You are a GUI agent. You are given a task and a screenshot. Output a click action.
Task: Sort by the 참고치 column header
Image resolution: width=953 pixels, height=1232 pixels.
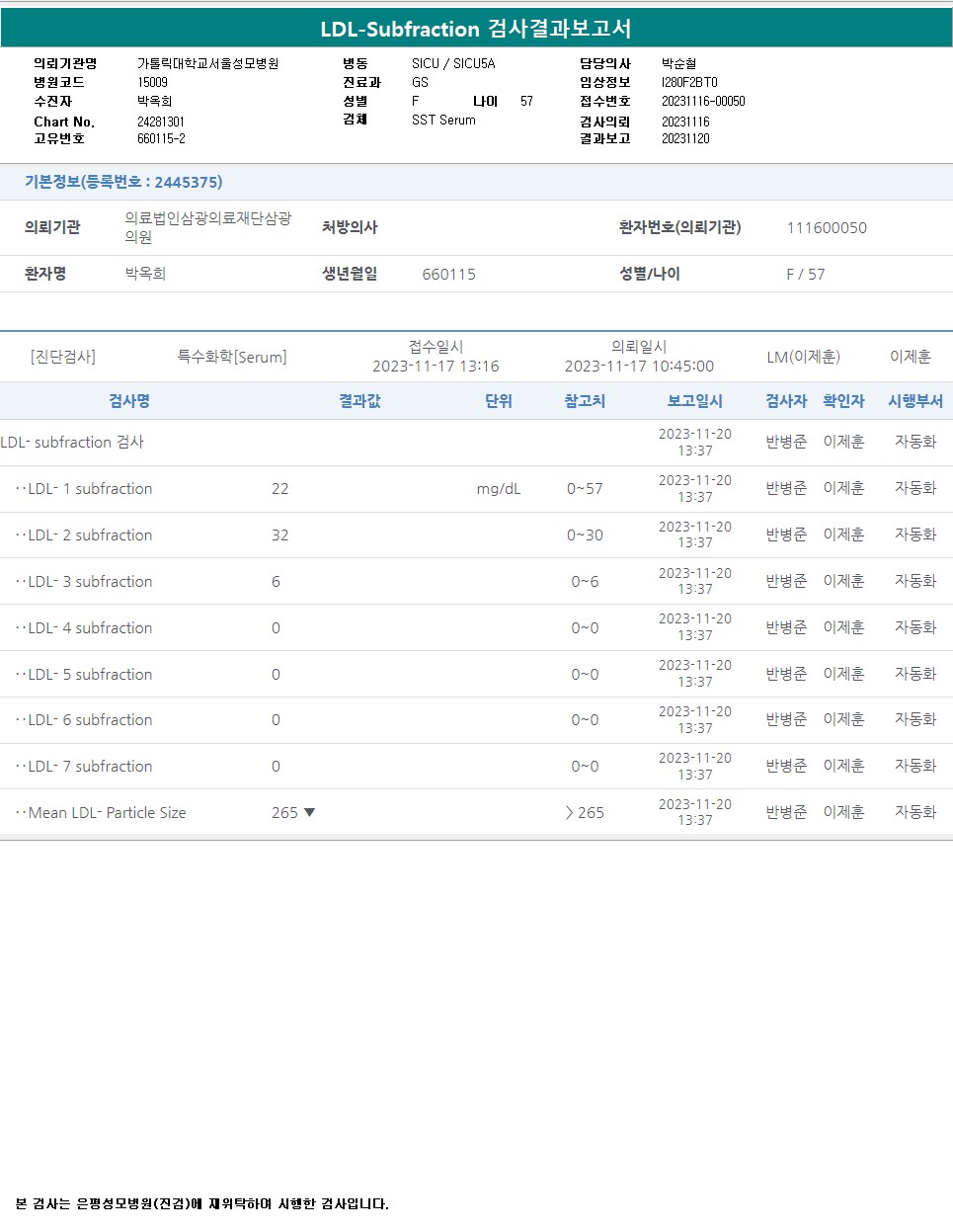(x=585, y=401)
